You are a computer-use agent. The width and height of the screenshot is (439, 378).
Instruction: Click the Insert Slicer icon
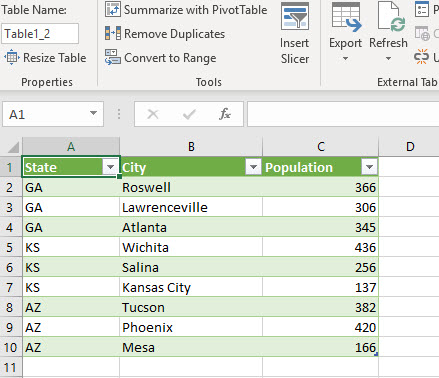pyautogui.click(x=295, y=17)
